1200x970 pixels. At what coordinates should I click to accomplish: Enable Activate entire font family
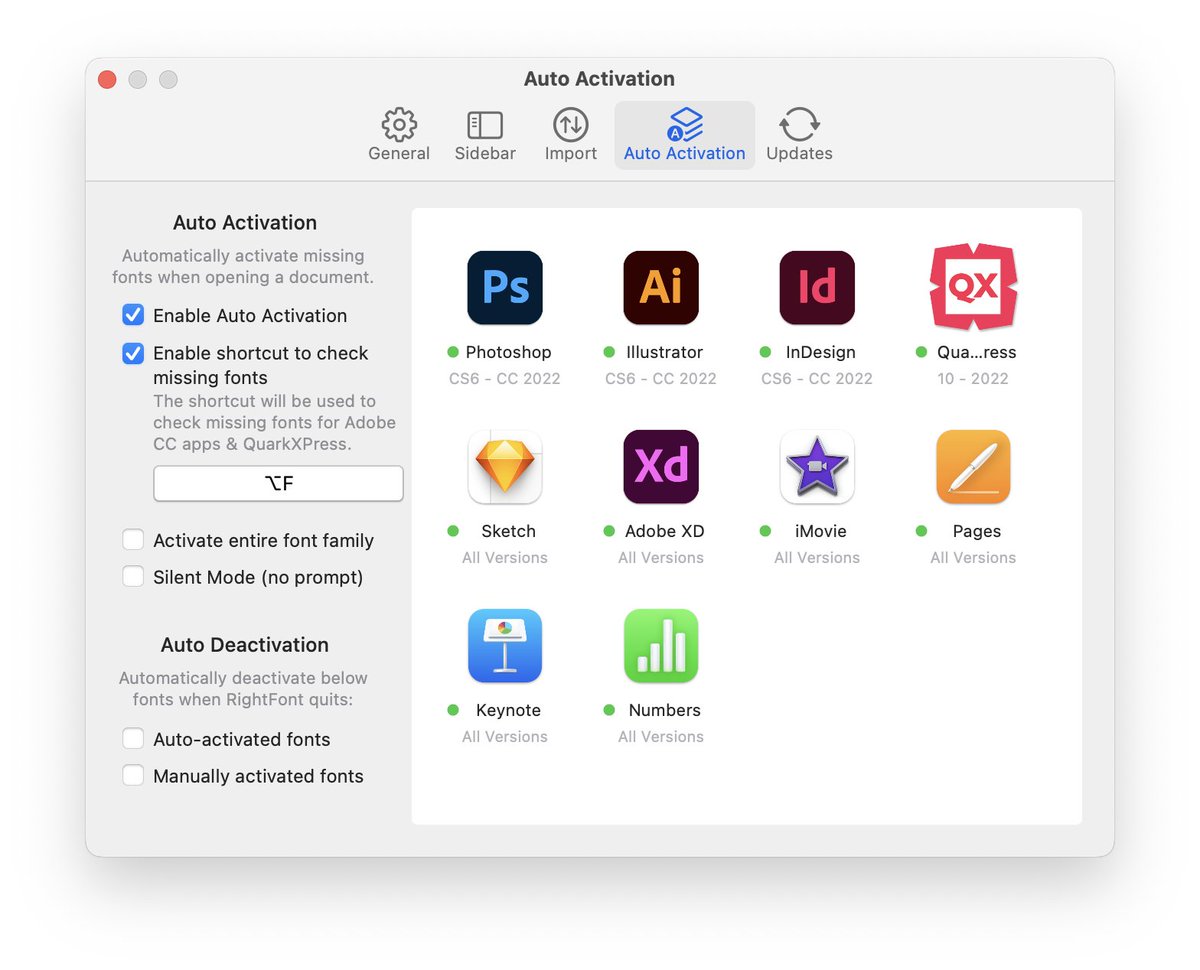point(133,540)
